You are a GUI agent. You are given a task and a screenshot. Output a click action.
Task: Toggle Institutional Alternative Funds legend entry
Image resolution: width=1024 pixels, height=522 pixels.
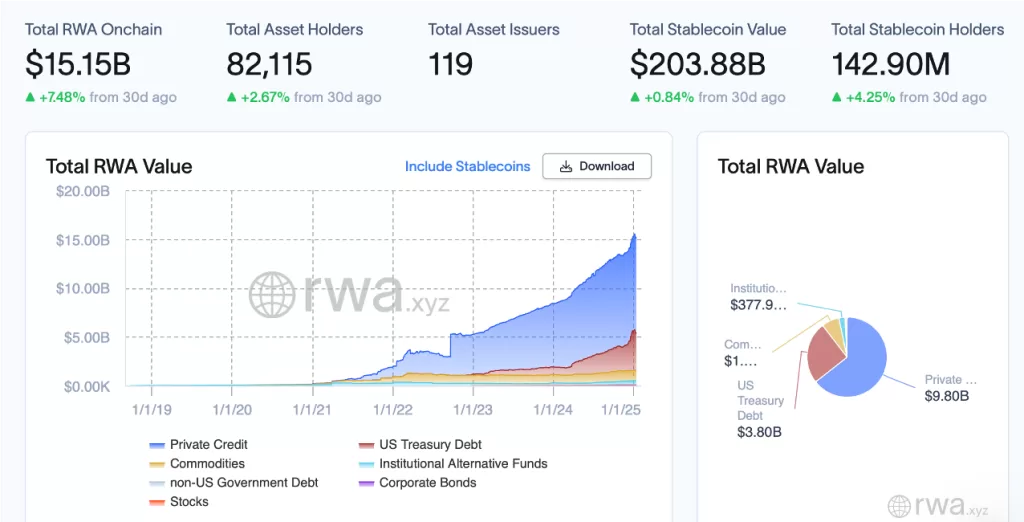452,463
